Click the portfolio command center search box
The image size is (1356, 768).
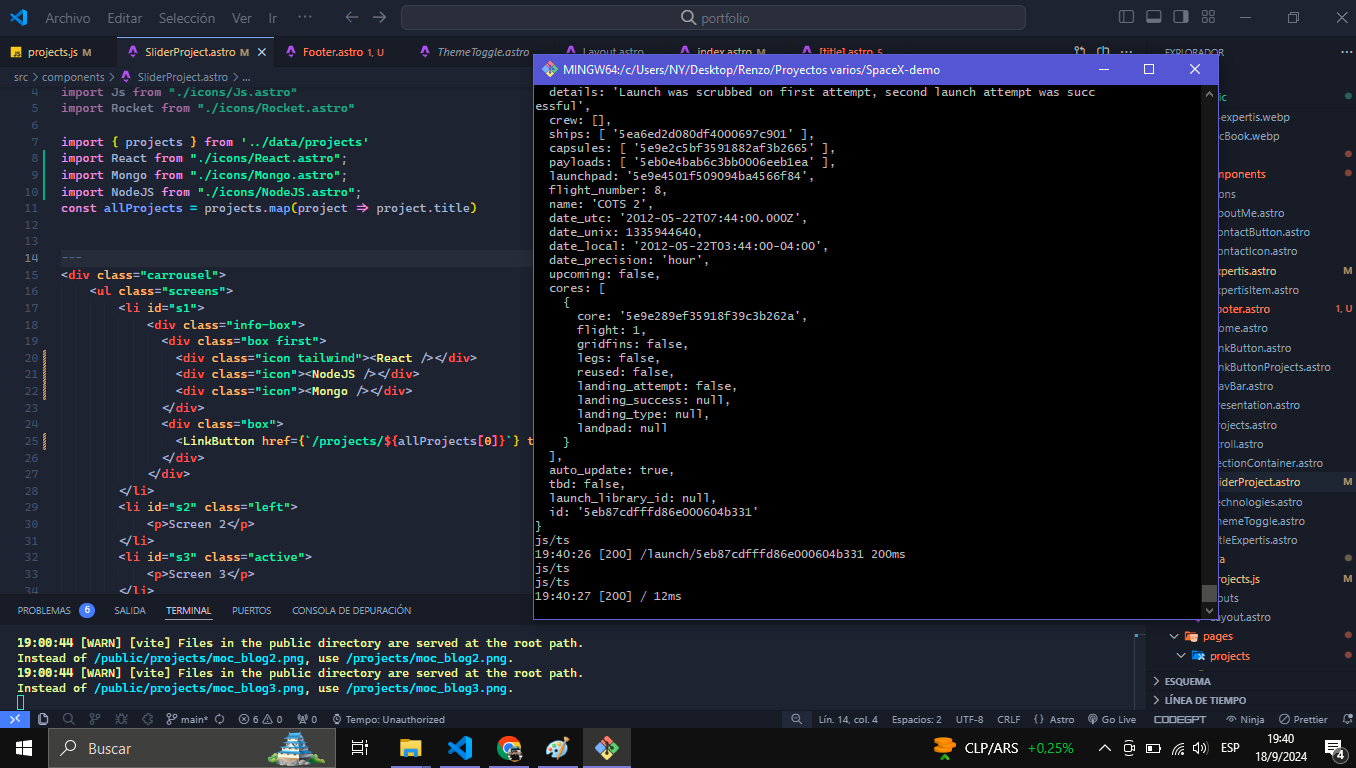click(x=713, y=18)
